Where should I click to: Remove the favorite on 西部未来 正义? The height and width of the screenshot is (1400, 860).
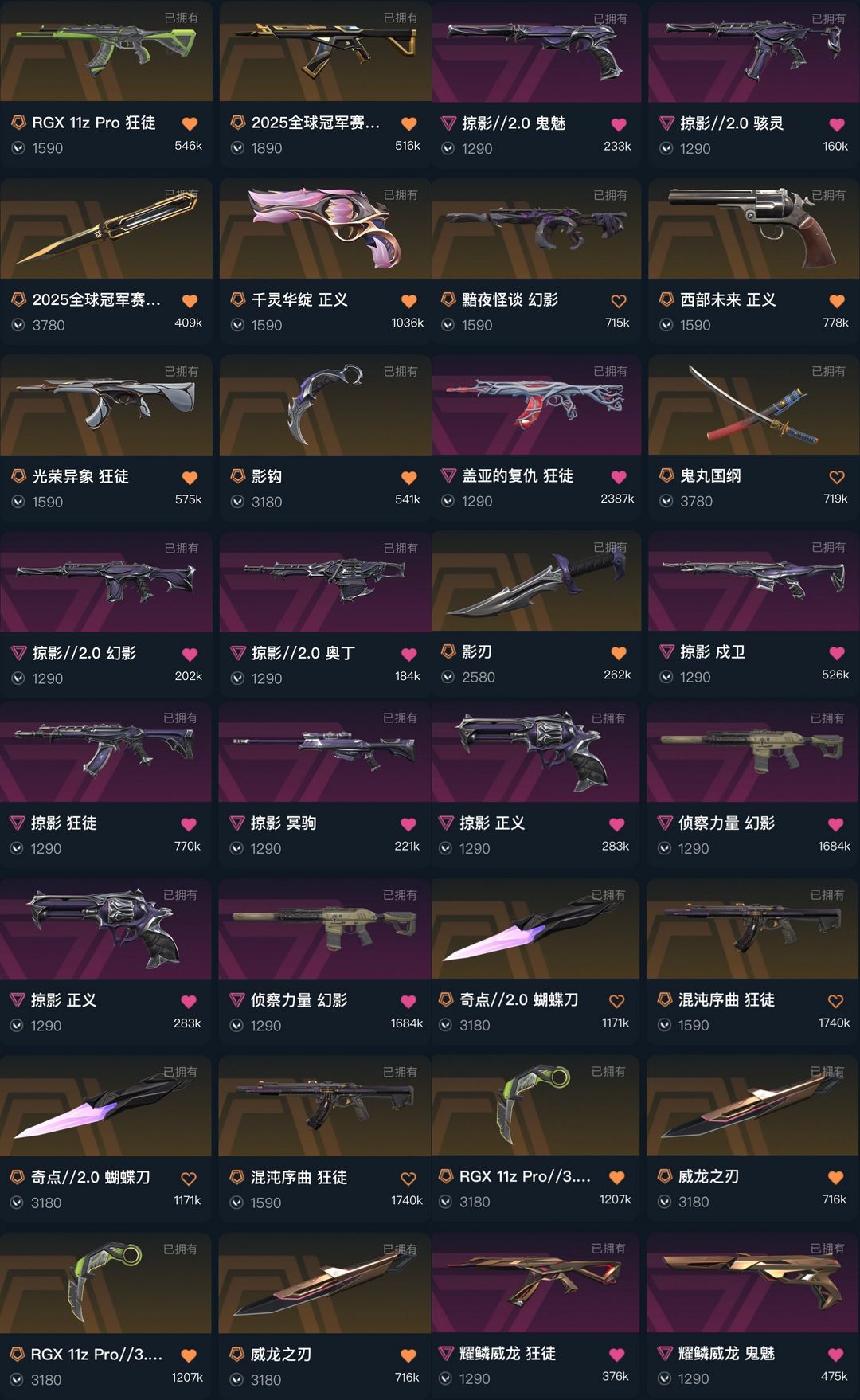(837, 301)
